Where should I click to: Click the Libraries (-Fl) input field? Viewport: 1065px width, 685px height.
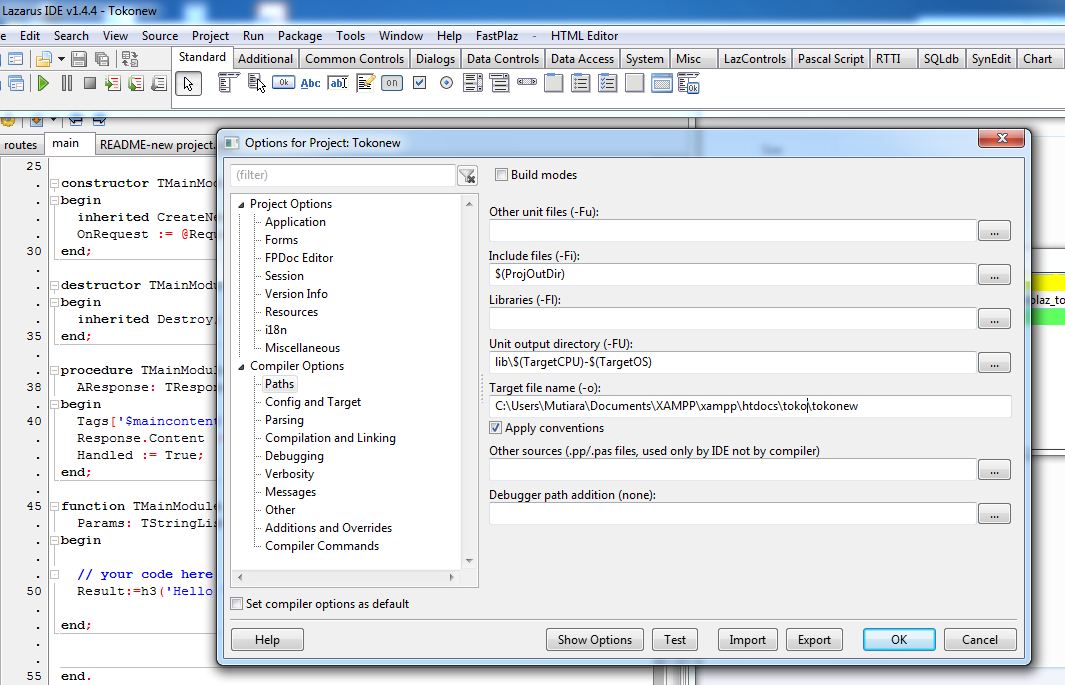[732, 318]
